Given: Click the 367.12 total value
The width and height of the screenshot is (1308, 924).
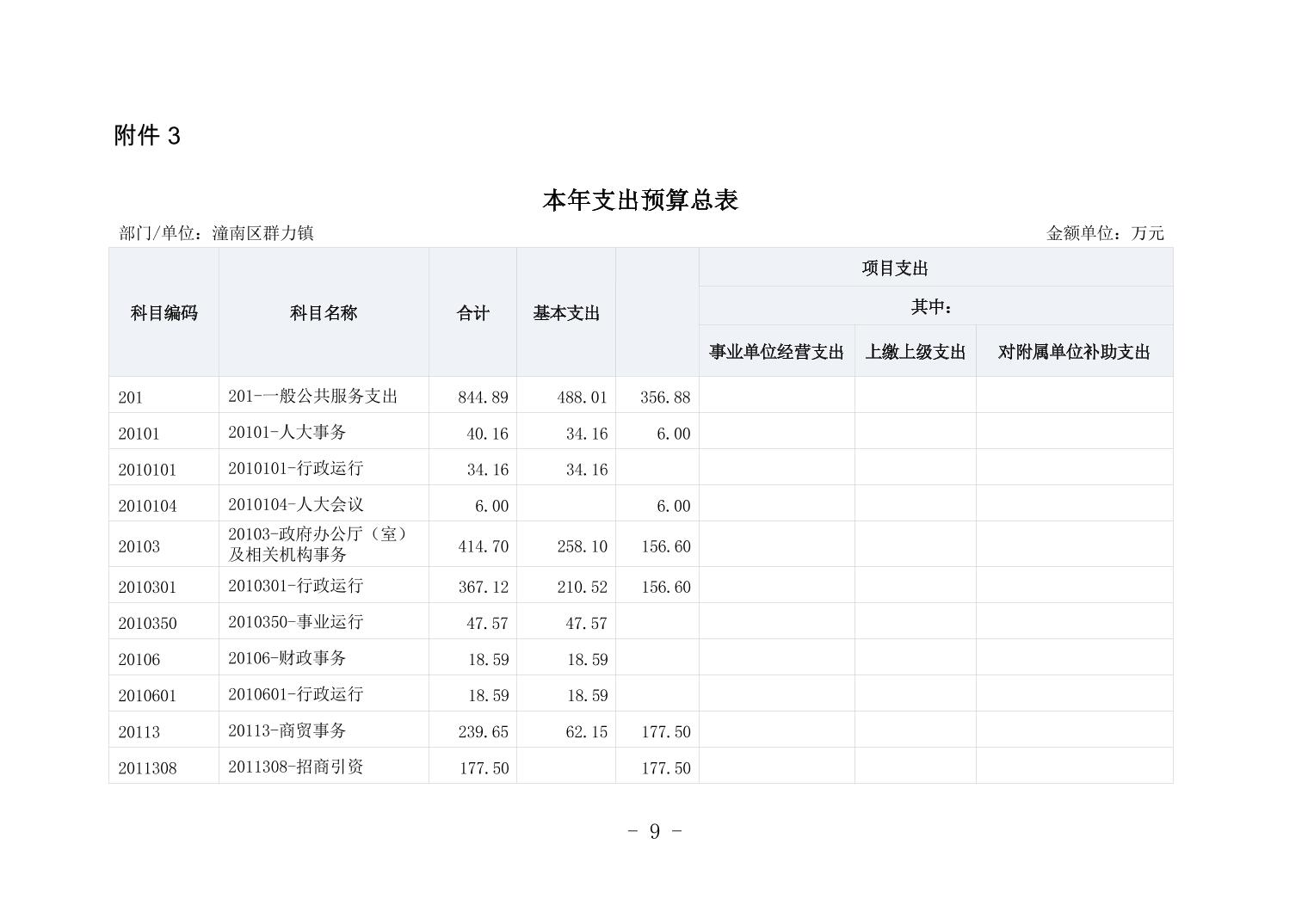Looking at the screenshot, I should pos(483,587).
